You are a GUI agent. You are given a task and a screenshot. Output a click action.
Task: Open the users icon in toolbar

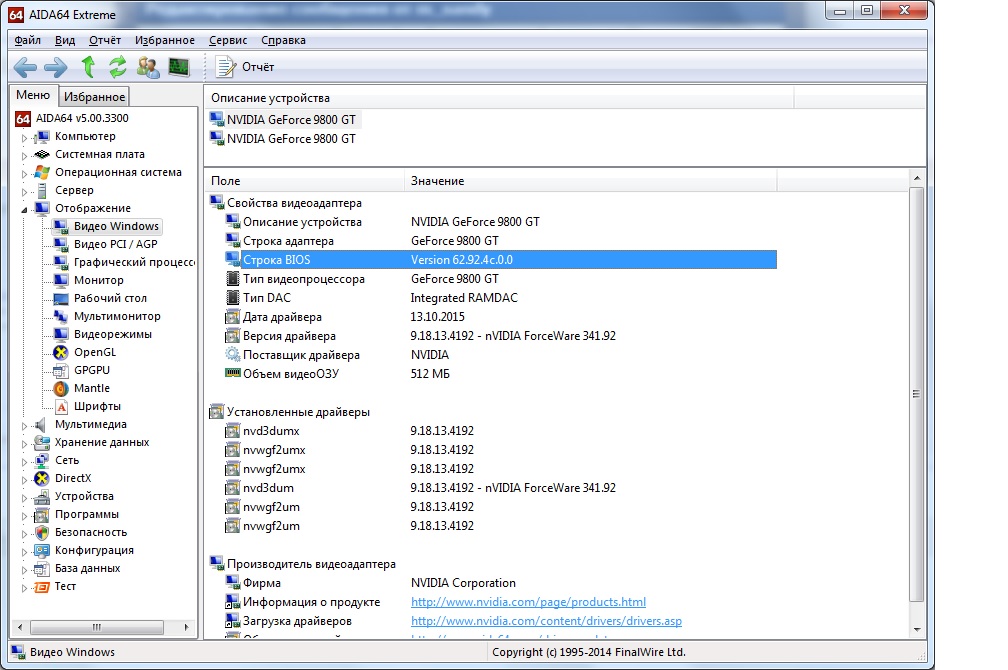coord(148,67)
